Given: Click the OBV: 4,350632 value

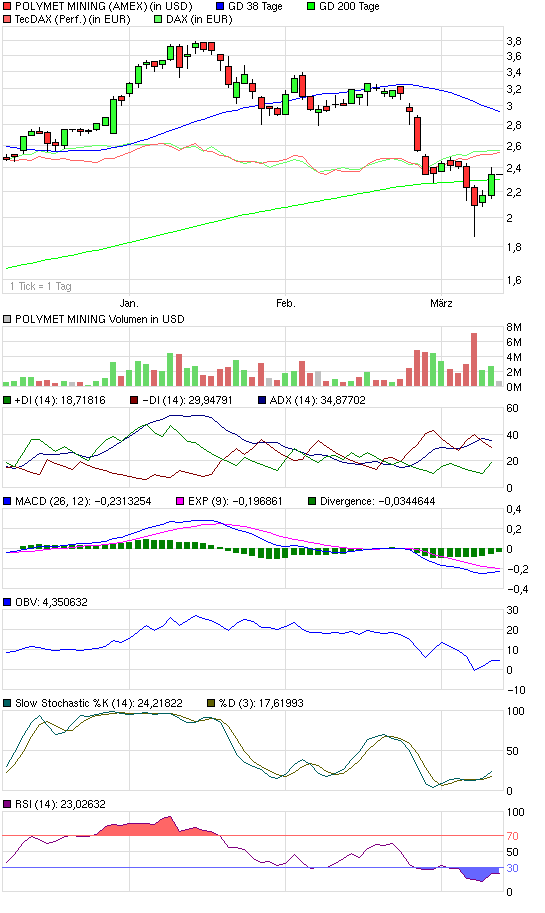Looking at the screenshot, I should click(51, 602).
